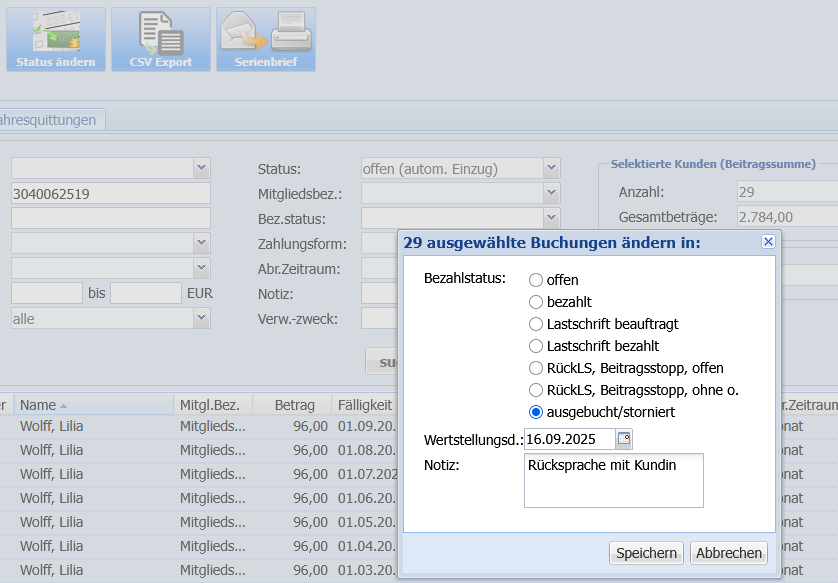Click the Abbrechen button
The width and height of the screenshot is (838, 583).
[730, 553]
